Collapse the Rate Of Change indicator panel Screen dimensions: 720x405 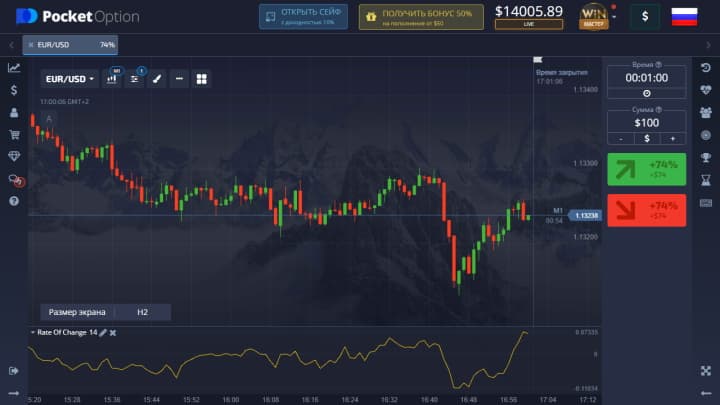tap(33, 332)
